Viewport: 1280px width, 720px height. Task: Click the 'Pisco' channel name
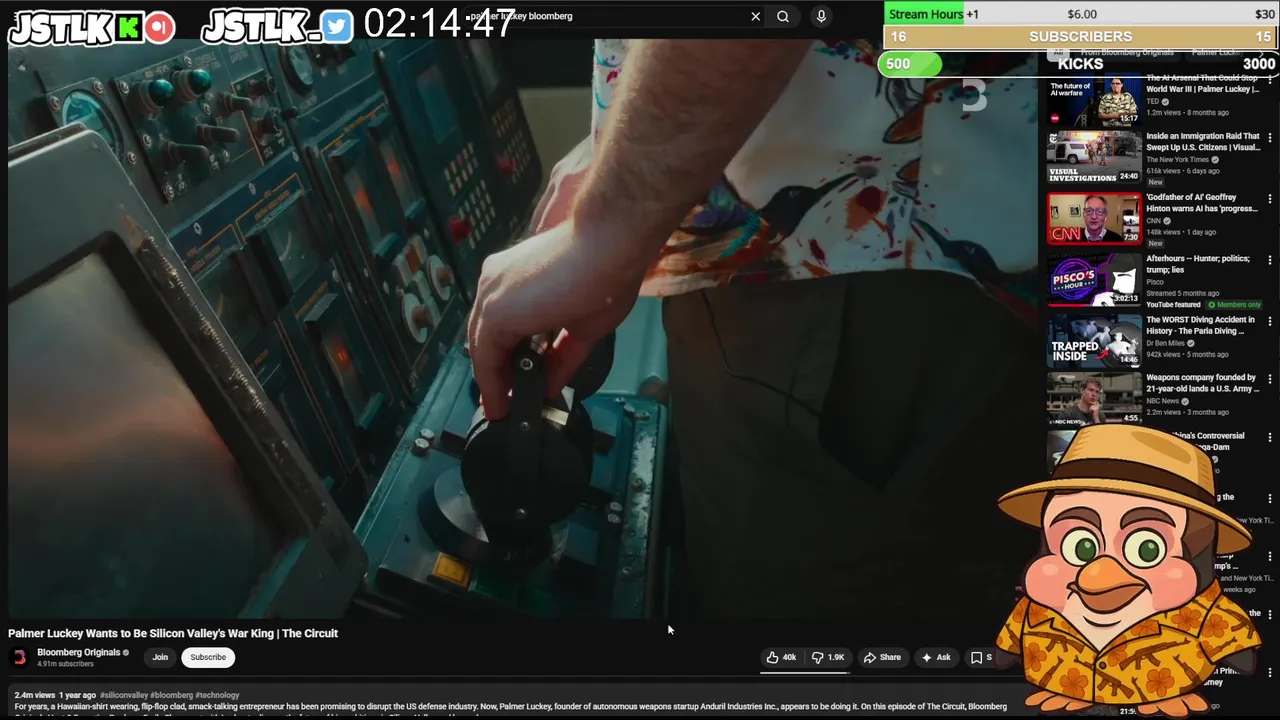coord(1155,282)
